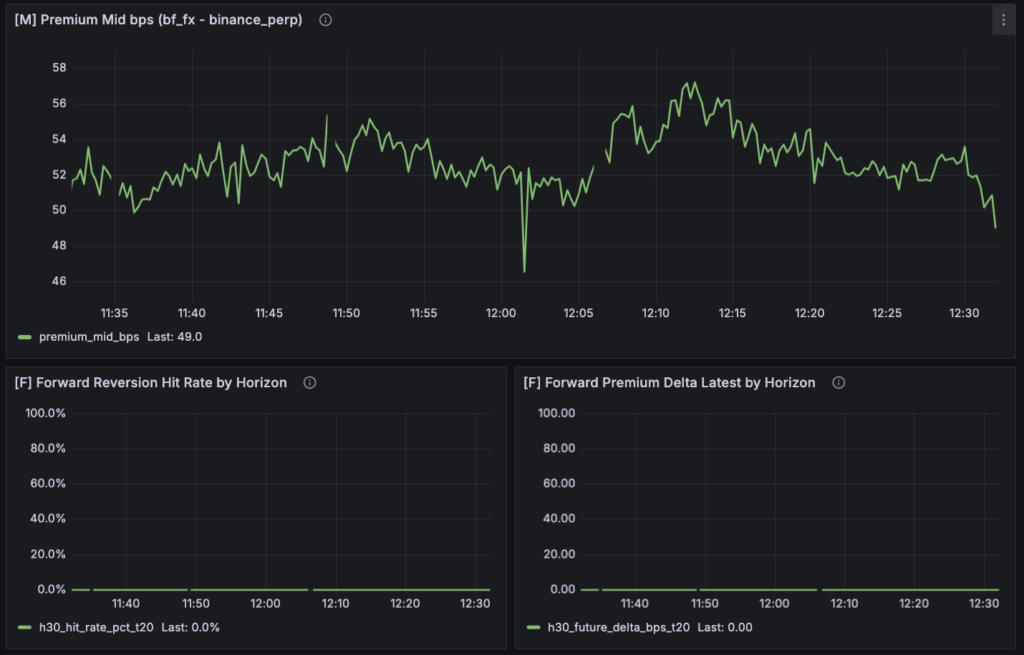The height and width of the screenshot is (655, 1024).
Task: Click the green series icon for h30_future_delta_bps_t20
Action: tap(534, 627)
